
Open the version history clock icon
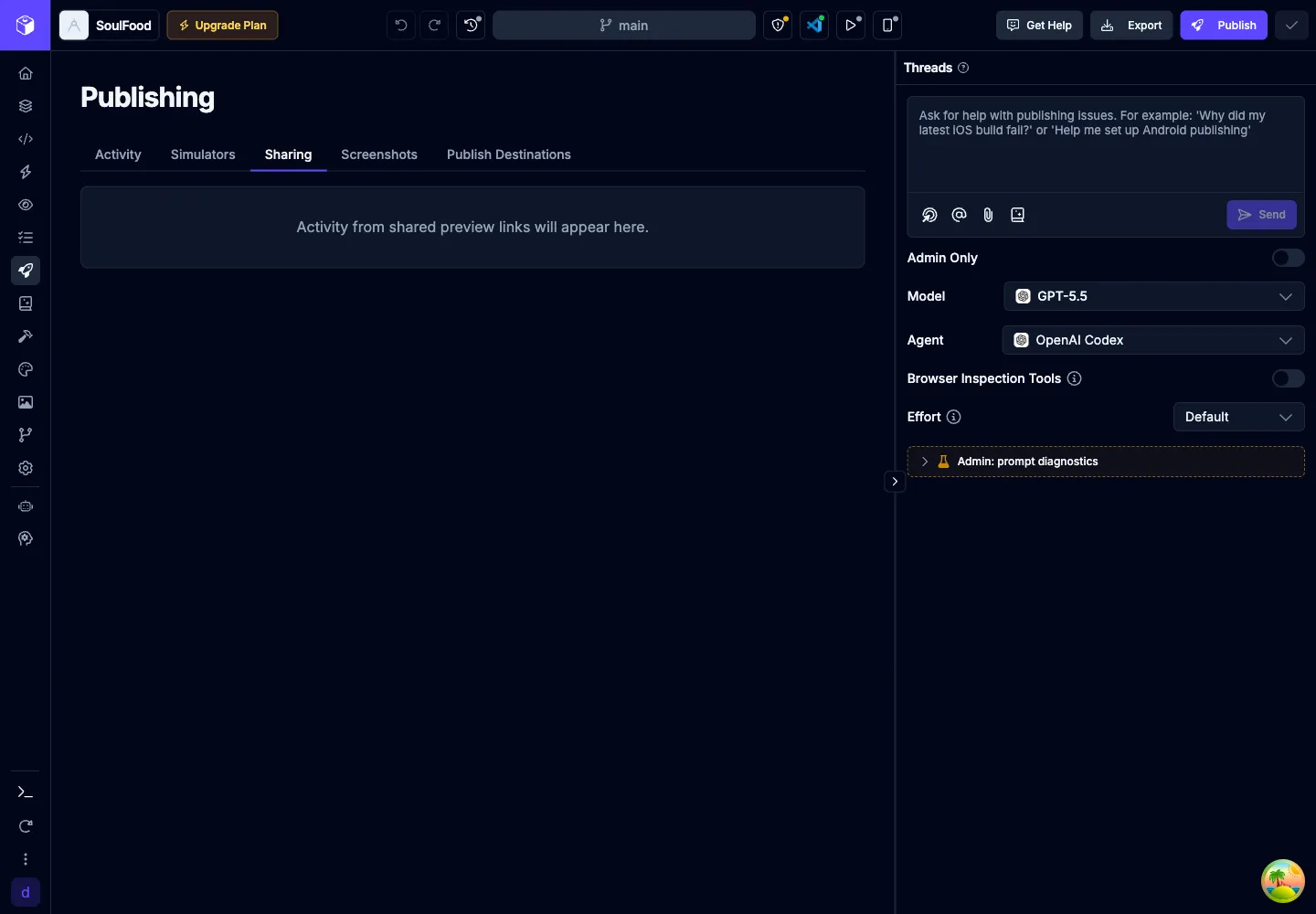[x=471, y=26]
